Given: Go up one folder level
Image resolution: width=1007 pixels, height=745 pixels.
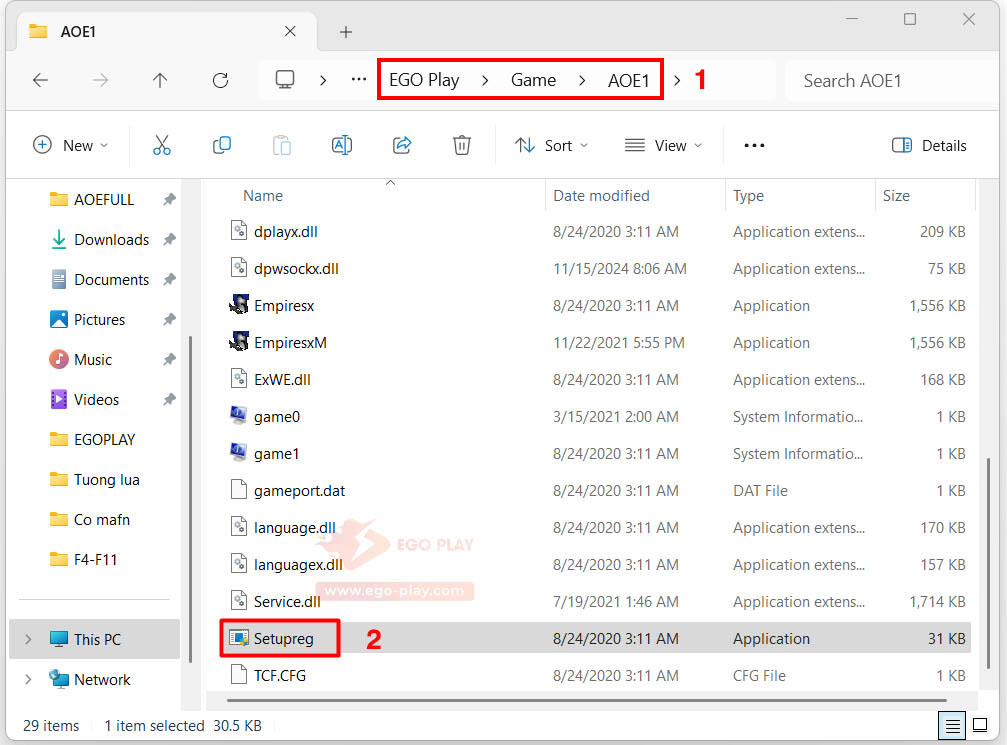Looking at the screenshot, I should click(160, 80).
